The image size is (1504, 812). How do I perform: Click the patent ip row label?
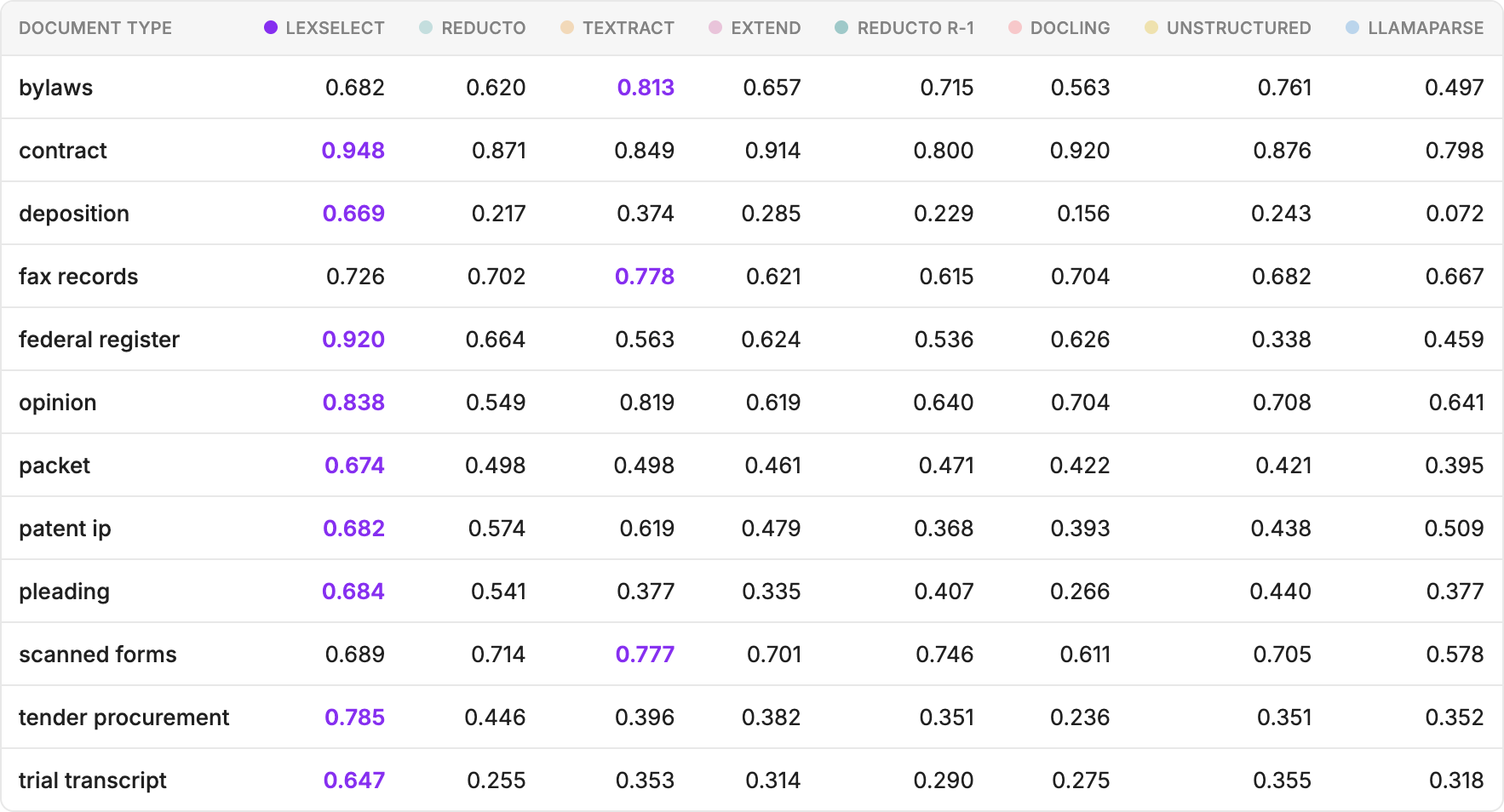65,529
